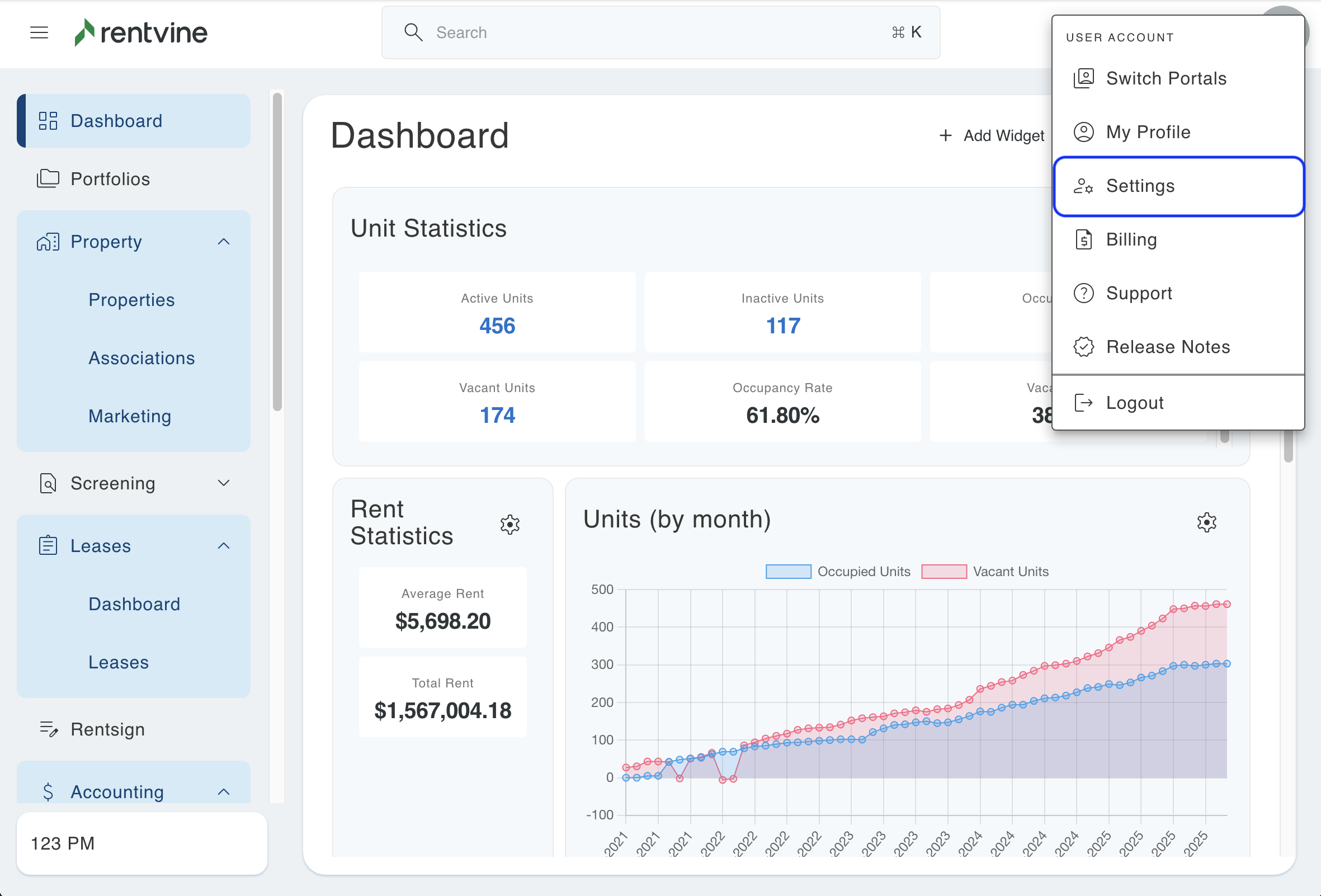
Task: Click the Add Widget button
Action: coord(992,135)
